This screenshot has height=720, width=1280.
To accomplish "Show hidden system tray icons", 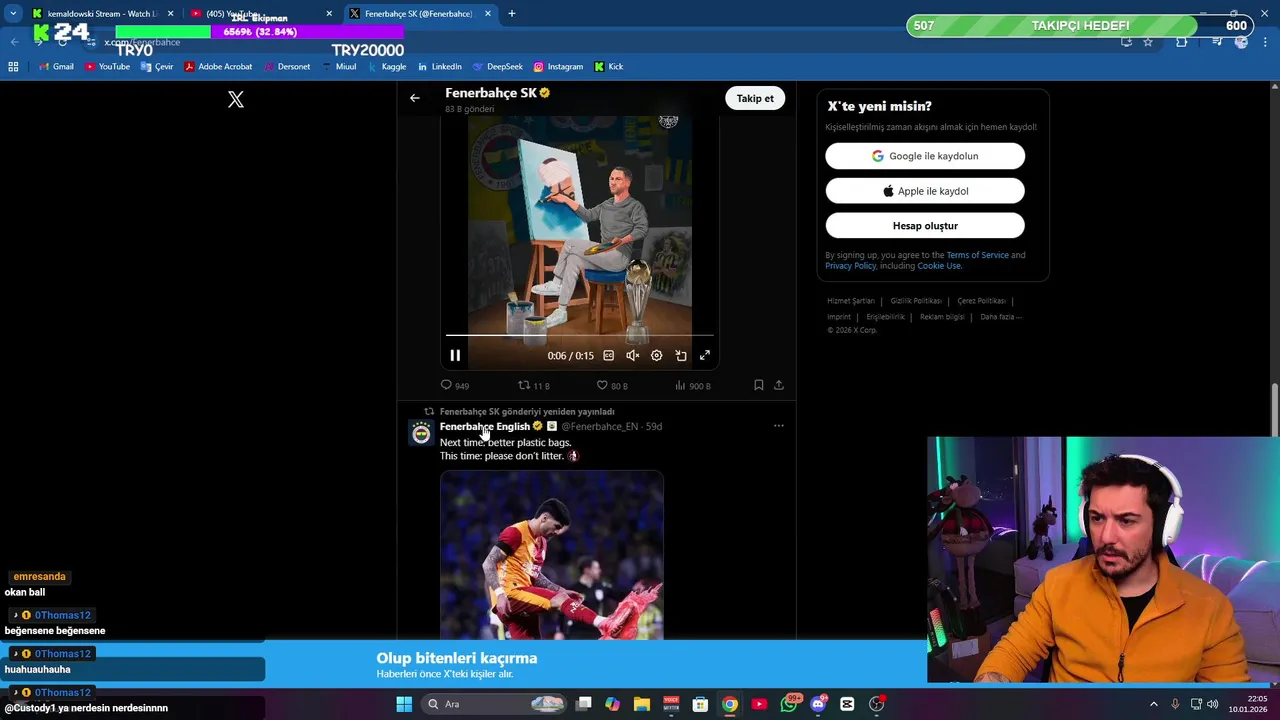I will coord(1153,704).
